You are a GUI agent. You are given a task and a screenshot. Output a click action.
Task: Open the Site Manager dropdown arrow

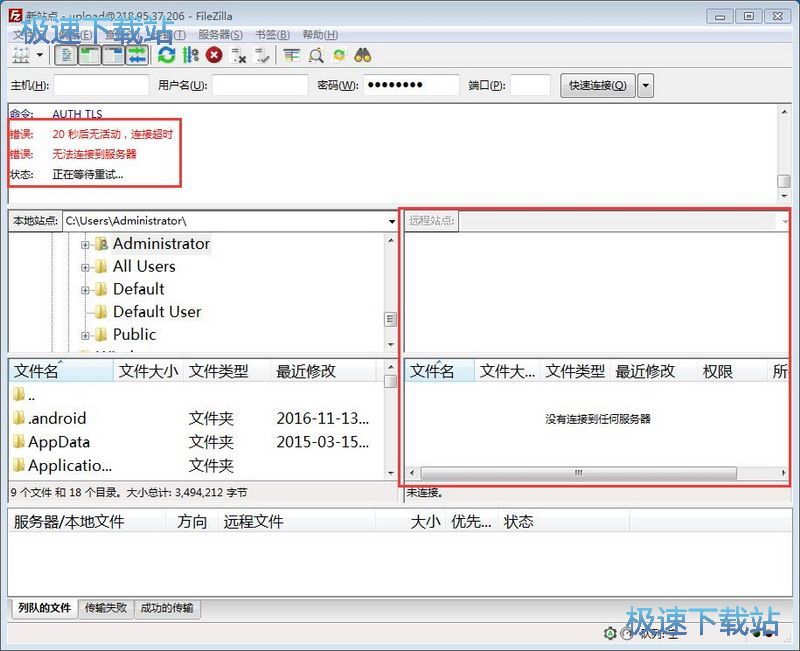pos(40,55)
